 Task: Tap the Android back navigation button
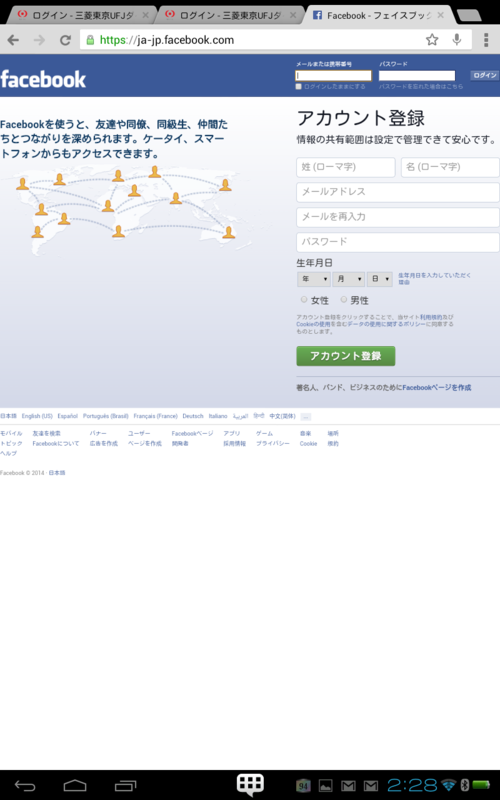25,786
